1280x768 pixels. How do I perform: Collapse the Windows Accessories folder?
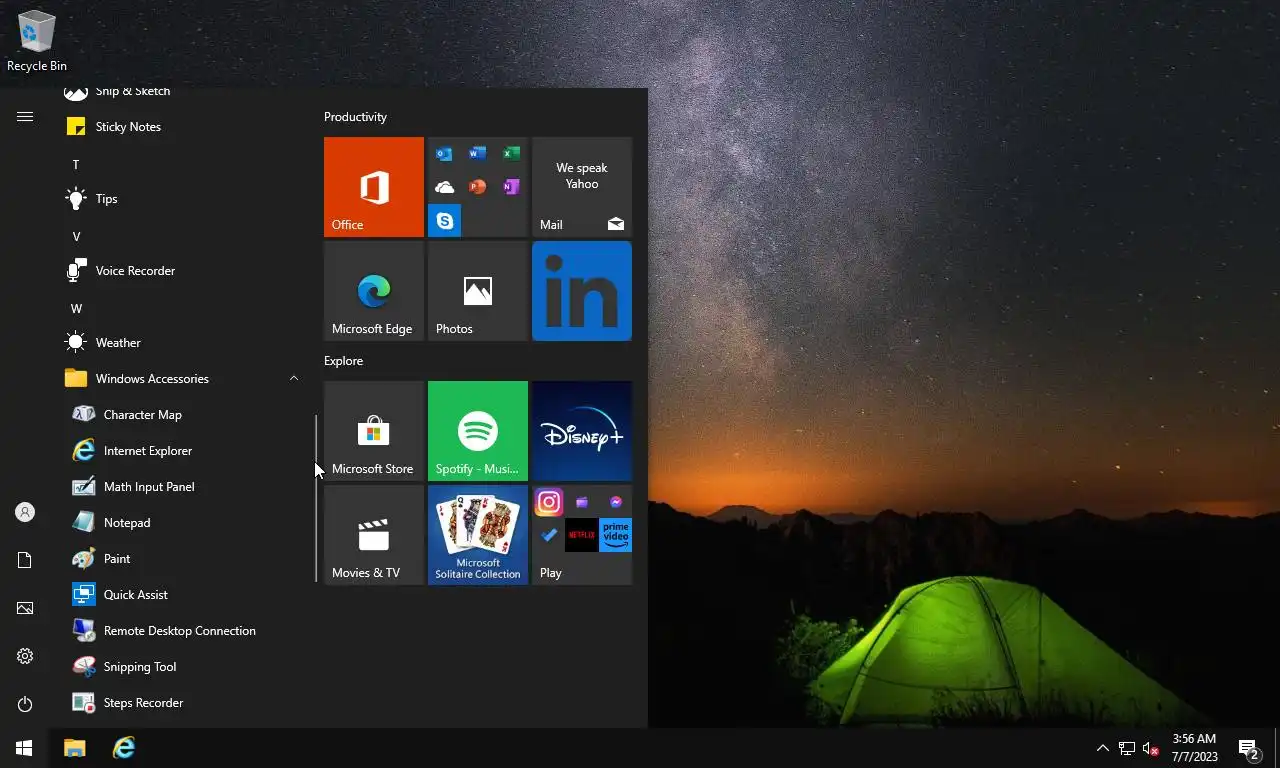click(180, 379)
